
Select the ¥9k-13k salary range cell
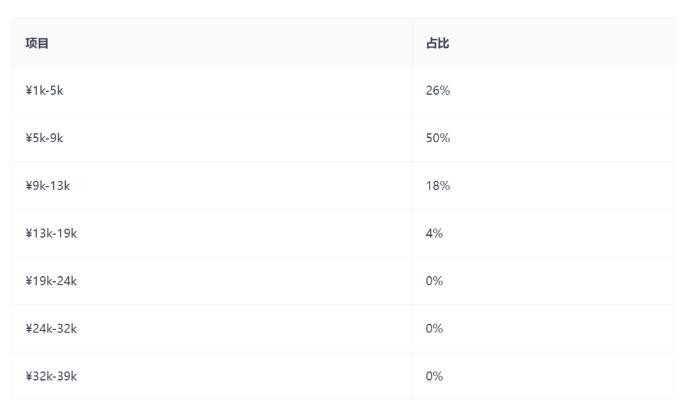coord(48,185)
